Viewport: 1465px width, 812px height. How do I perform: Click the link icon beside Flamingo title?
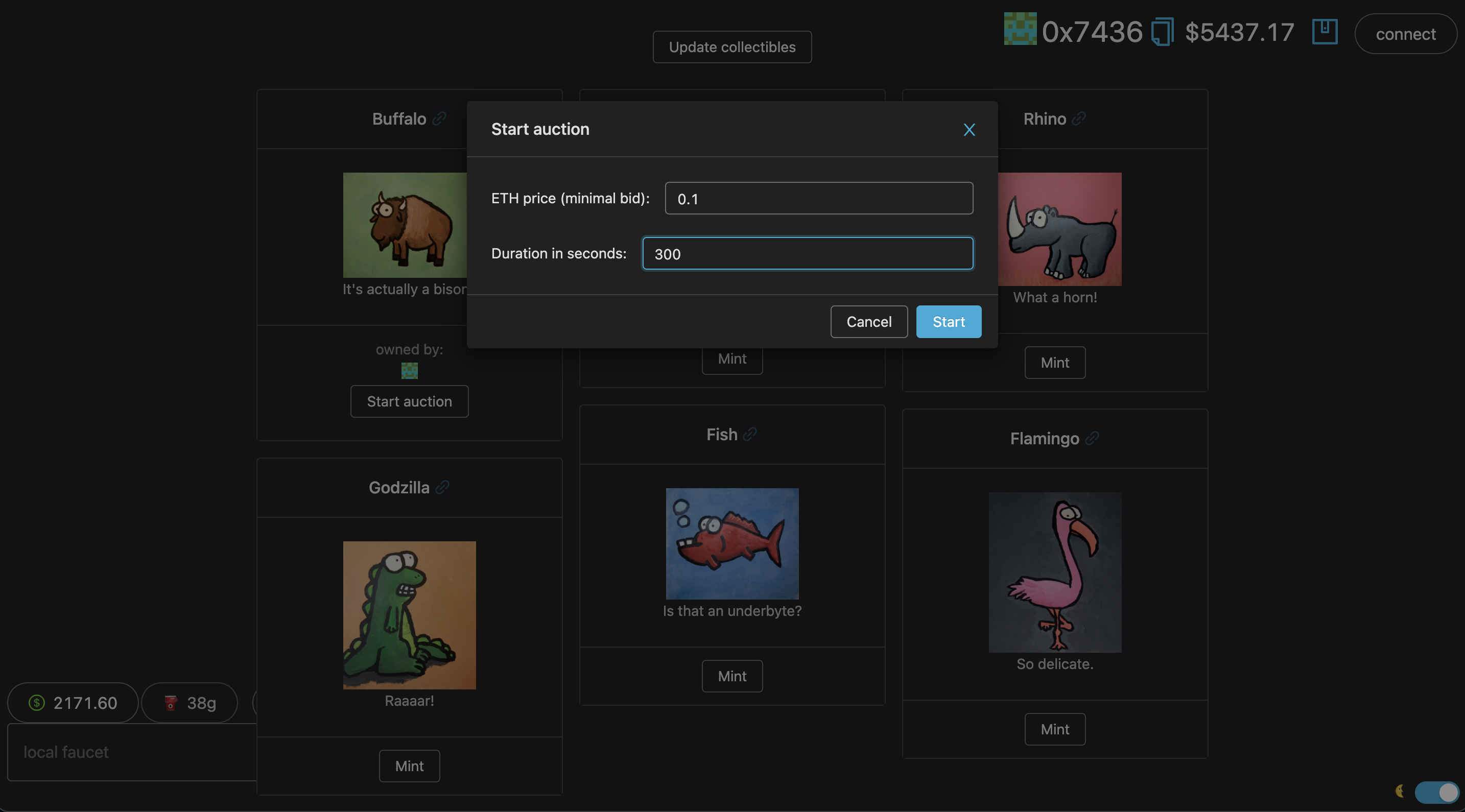coord(1092,438)
